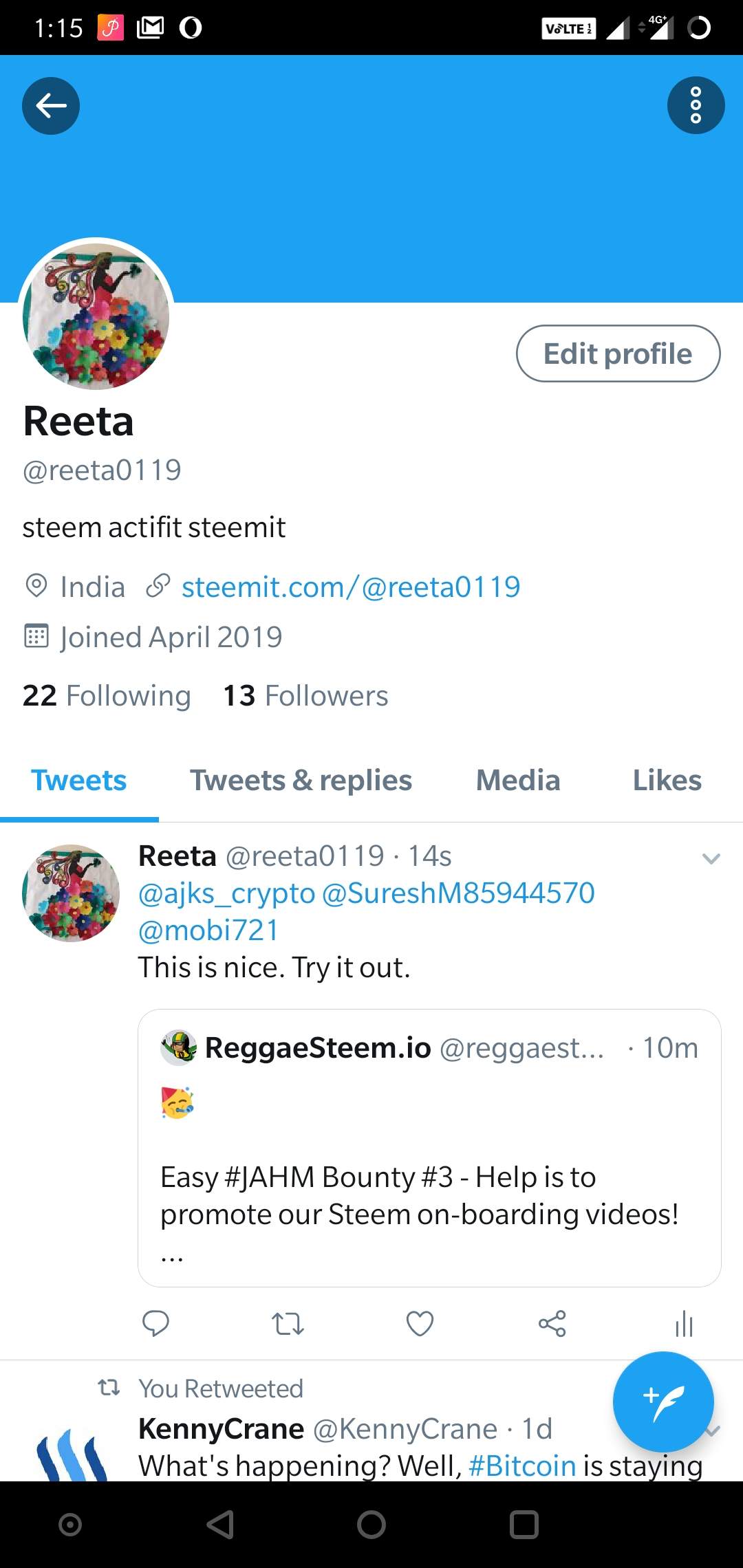Tap the back arrow icon
Viewport: 743px width, 1568px height.
pyautogui.click(x=51, y=106)
